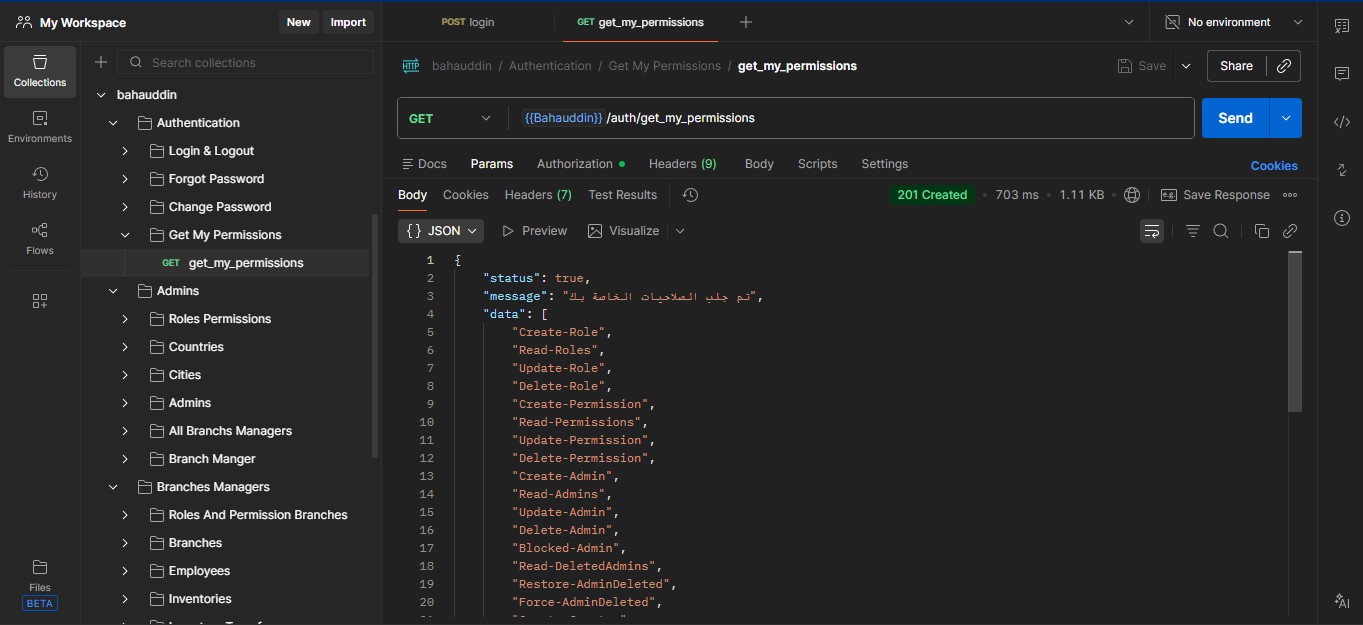Open the comments icon in right sidebar
Image resolution: width=1363 pixels, height=625 pixels.
[x=1342, y=74]
